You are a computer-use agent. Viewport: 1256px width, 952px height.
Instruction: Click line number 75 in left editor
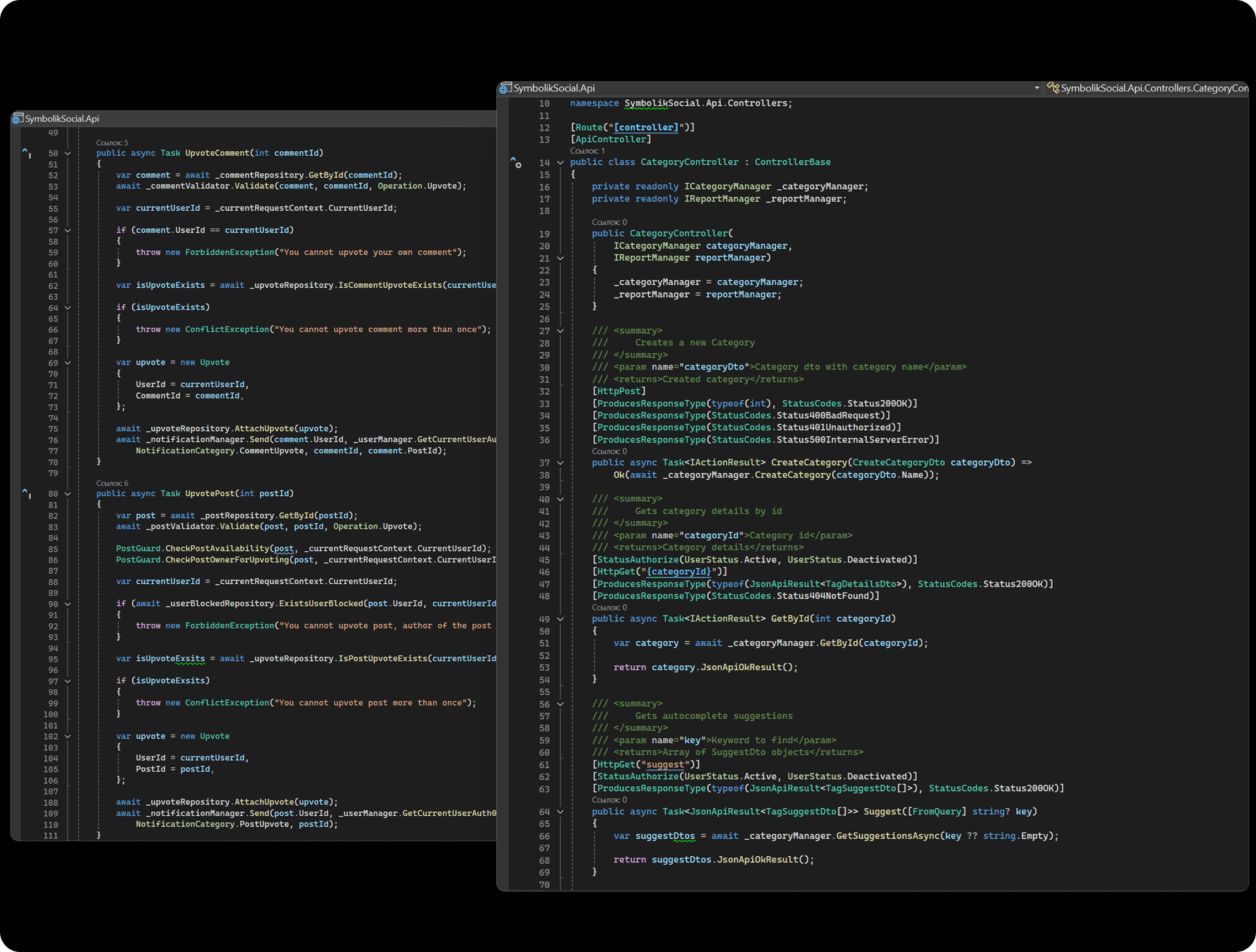tap(53, 429)
